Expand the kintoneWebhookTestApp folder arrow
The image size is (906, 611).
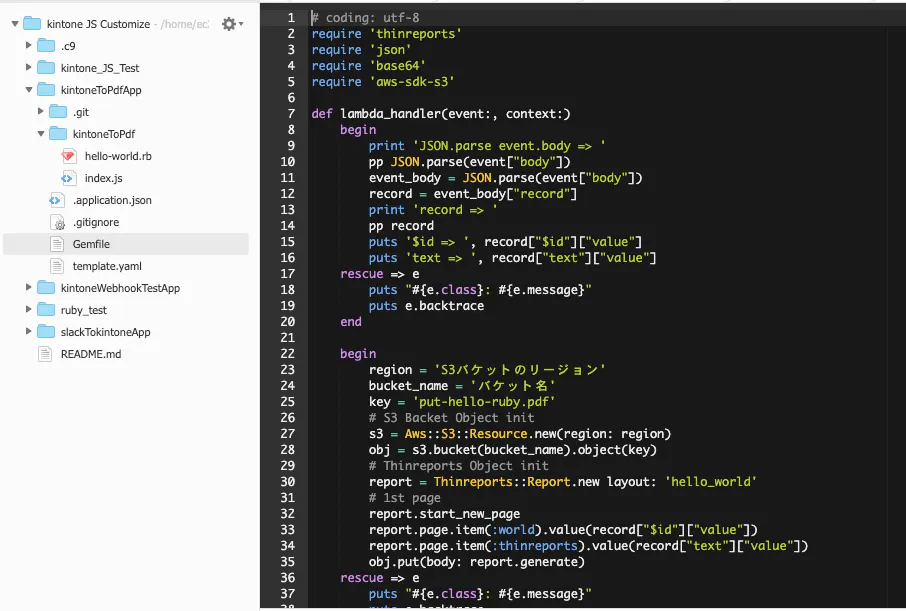click(28, 287)
